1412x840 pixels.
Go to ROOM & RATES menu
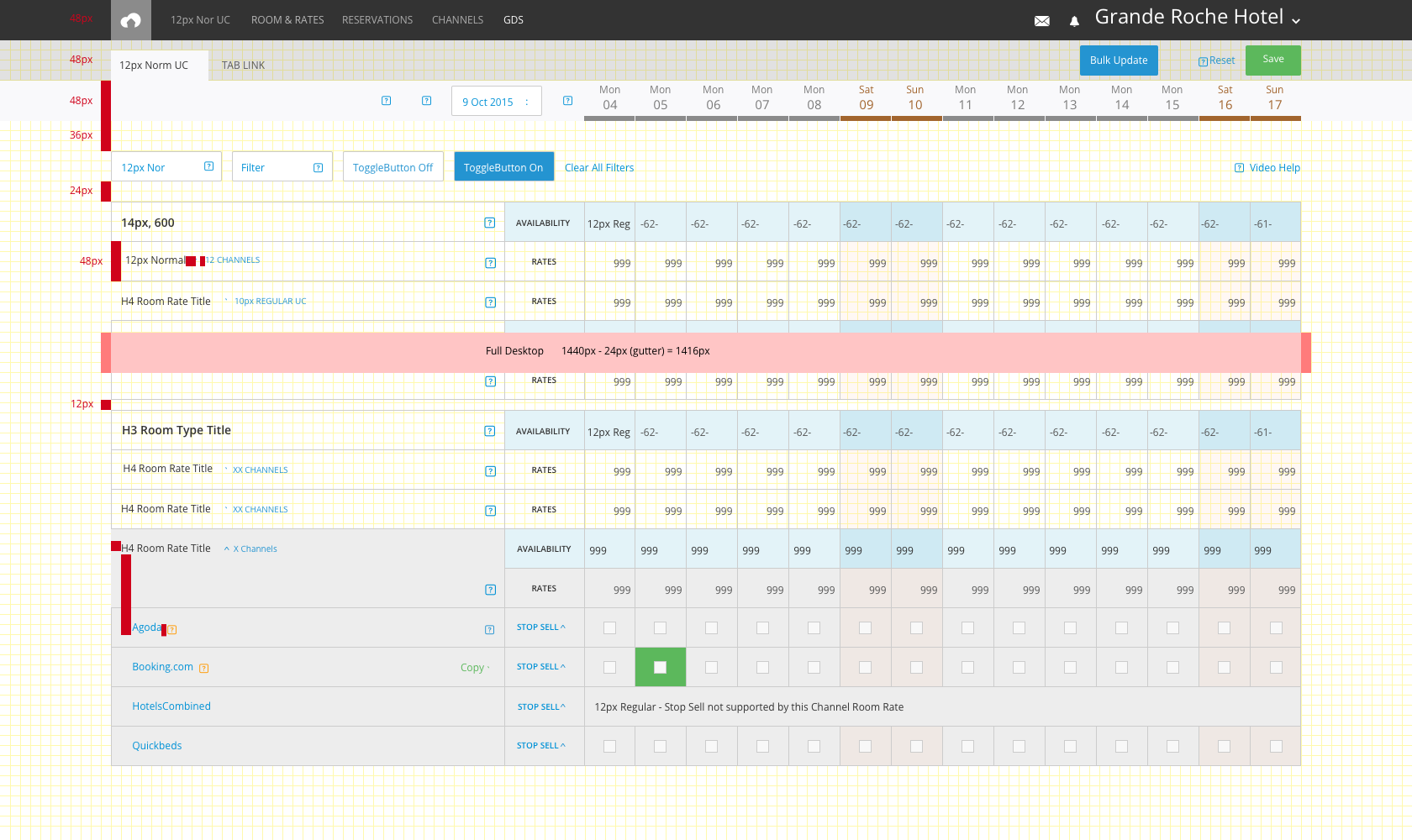(287, 20)
